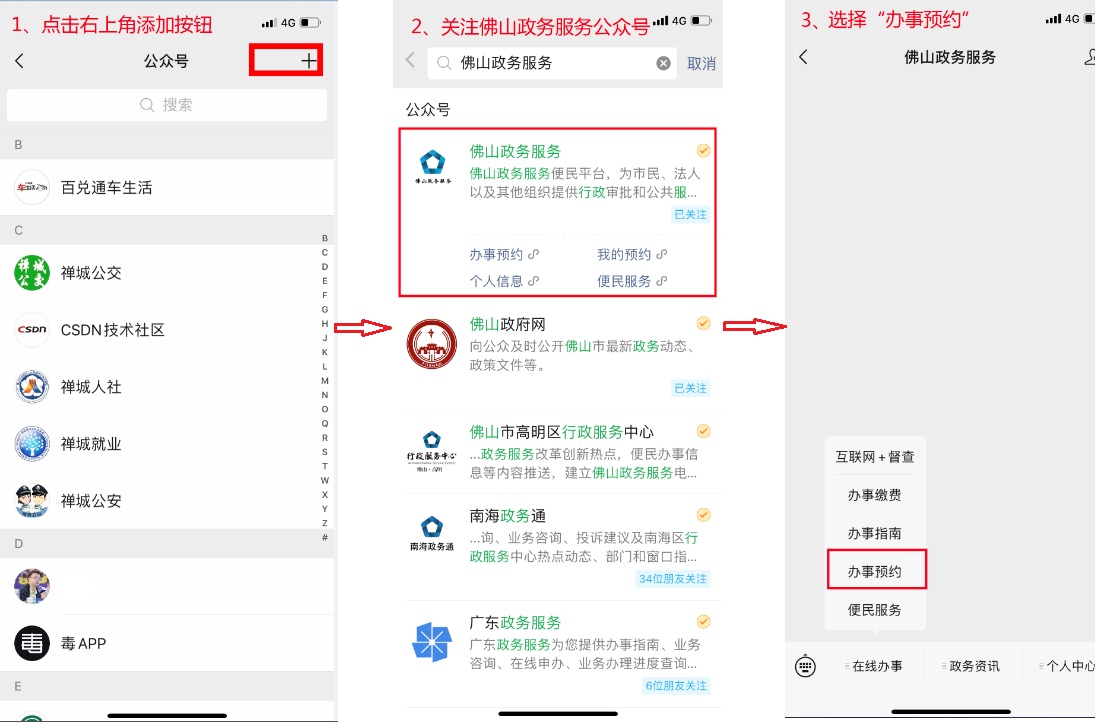Tap the verified badge beside 佛山政务服务
1097x725 pixels.
pos(703,150)
